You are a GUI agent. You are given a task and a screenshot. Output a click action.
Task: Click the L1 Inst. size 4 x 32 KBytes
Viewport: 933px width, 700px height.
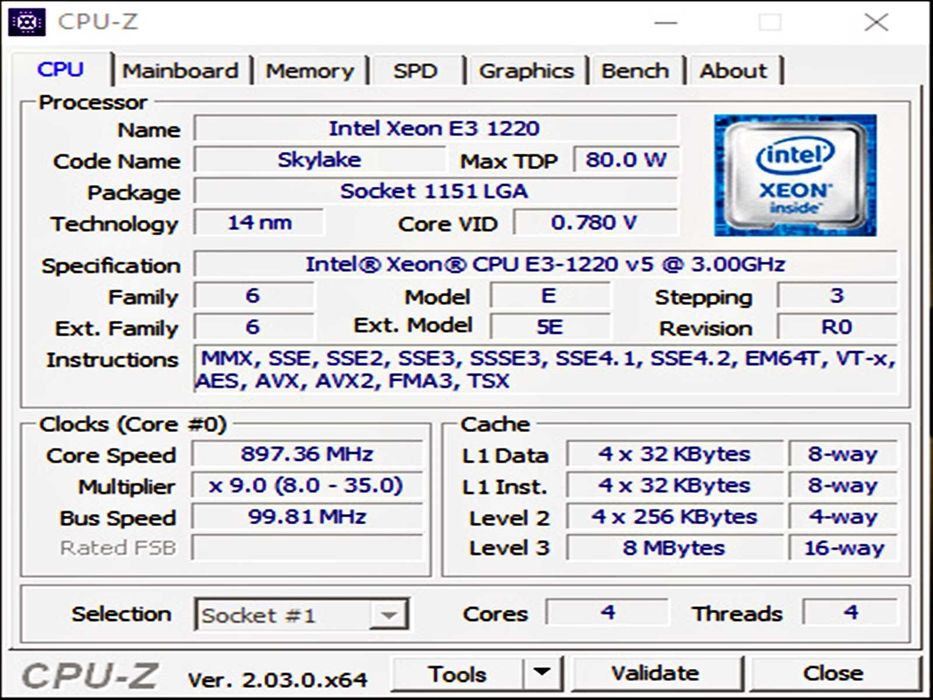click(x=674, y=485)
